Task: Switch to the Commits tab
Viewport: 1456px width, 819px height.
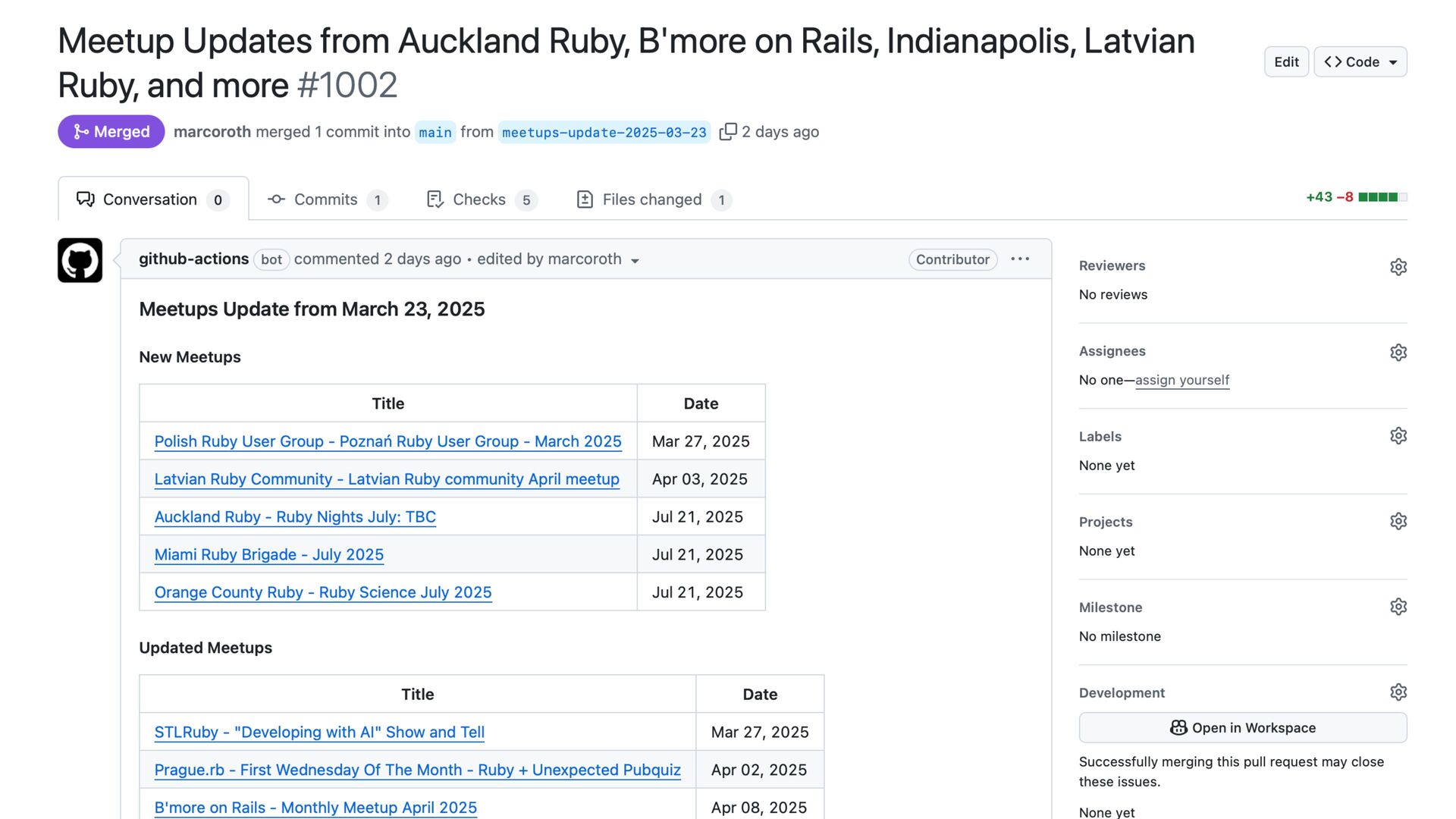Action: point(326,199)
